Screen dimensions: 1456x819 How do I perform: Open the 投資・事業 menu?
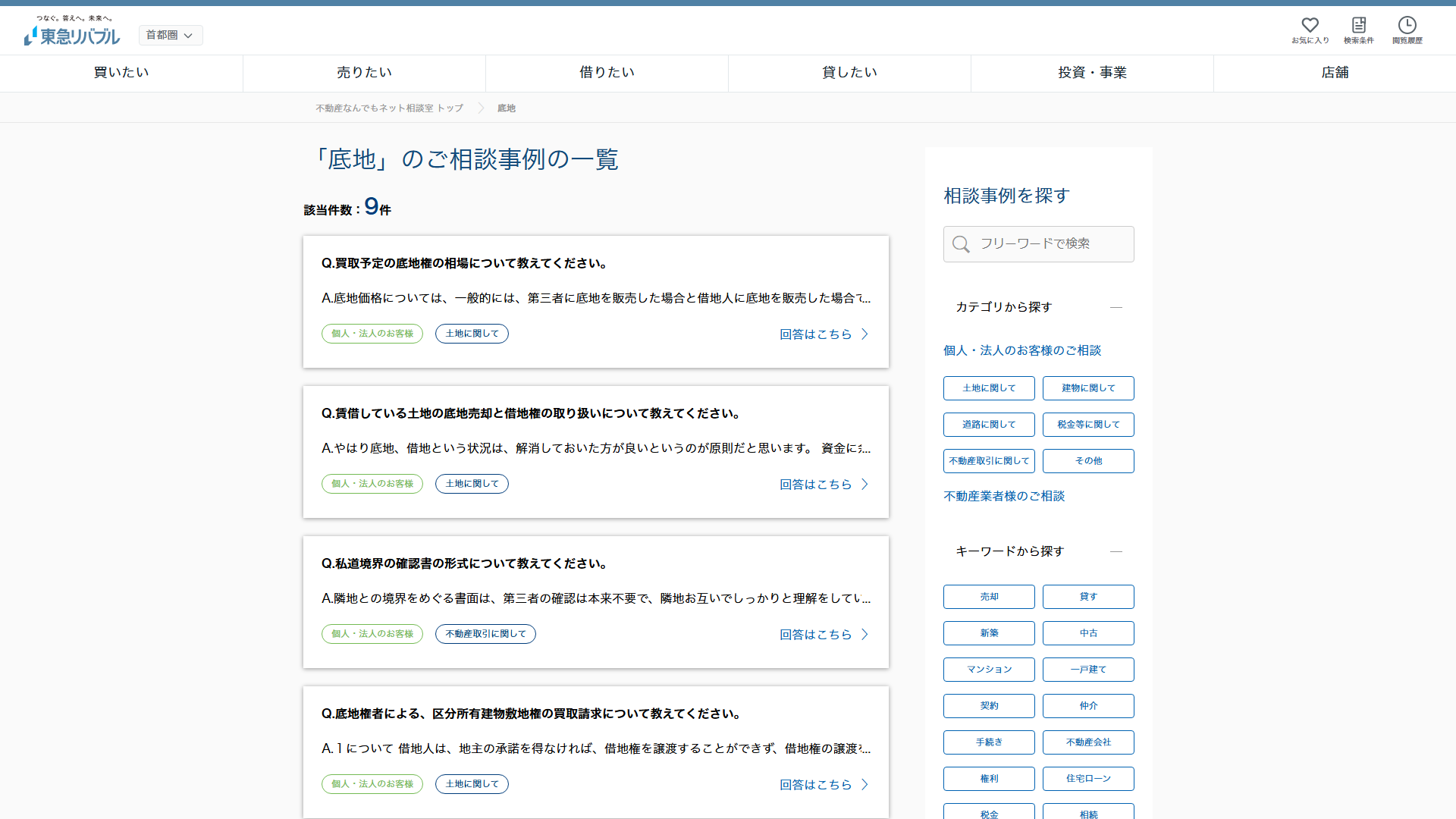click(1092, 73)
